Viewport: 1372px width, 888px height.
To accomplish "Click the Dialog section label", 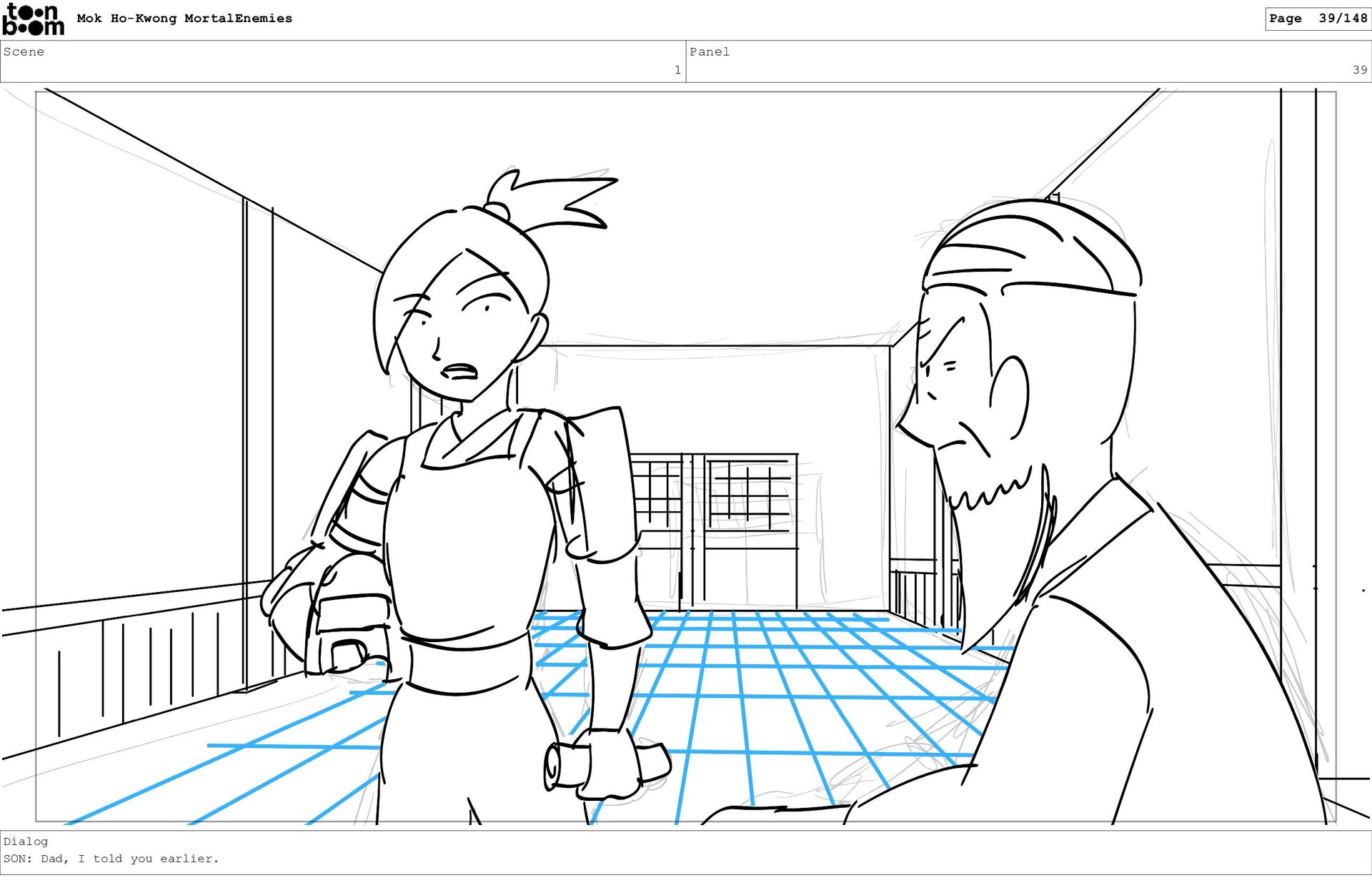I will tap(26, 842).
